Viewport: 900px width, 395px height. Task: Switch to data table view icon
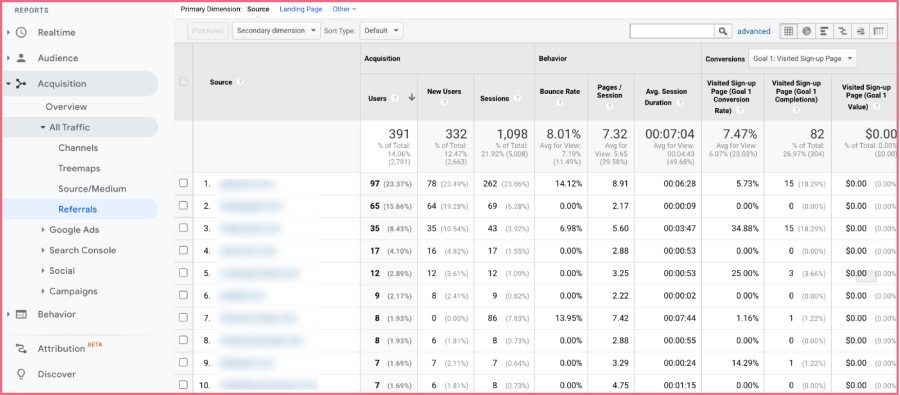(789, 31)
